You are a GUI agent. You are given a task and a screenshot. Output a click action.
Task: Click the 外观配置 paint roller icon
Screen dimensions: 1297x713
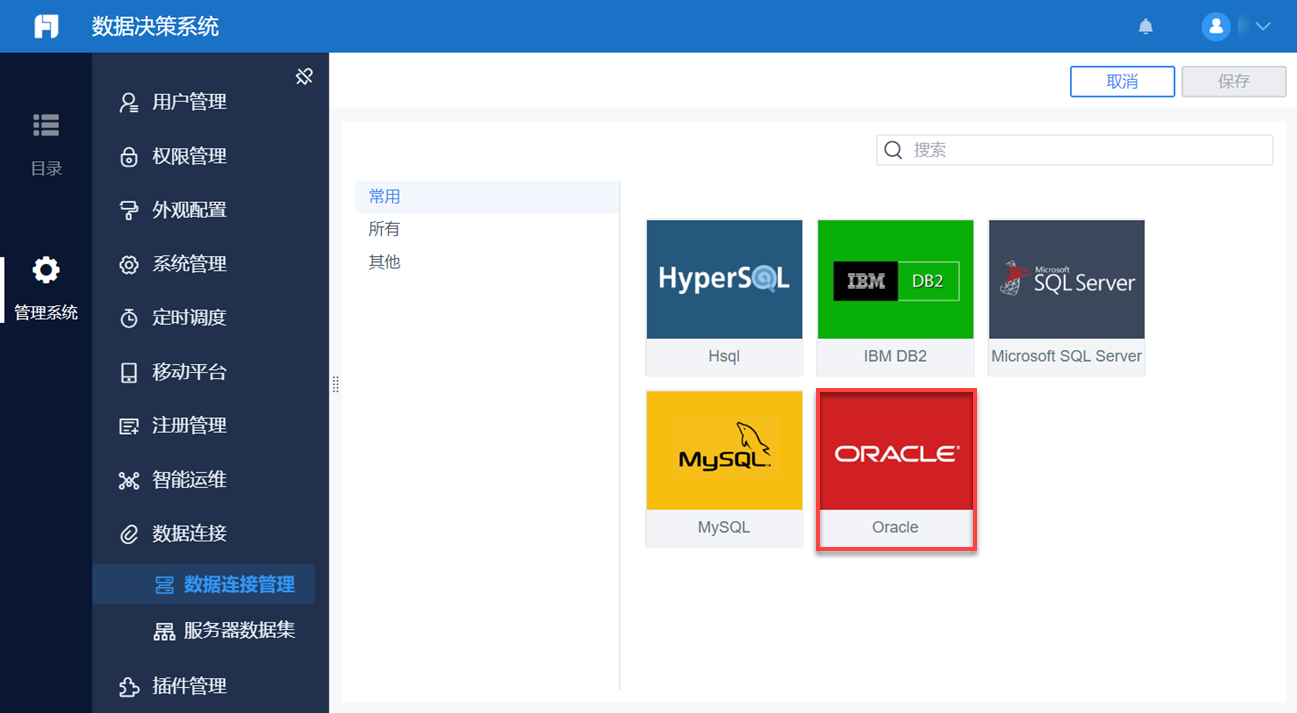(x=129, y=210)
